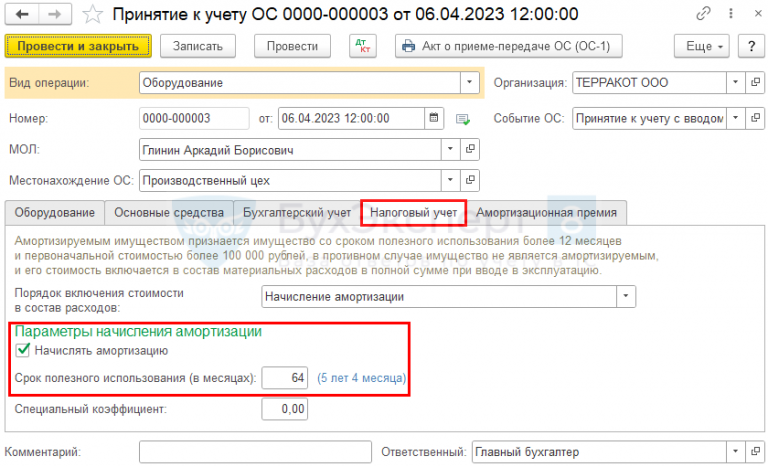Click Событие ОС field Принятие к учету
This screenshot has height=467, width=768.
(649, 118)
